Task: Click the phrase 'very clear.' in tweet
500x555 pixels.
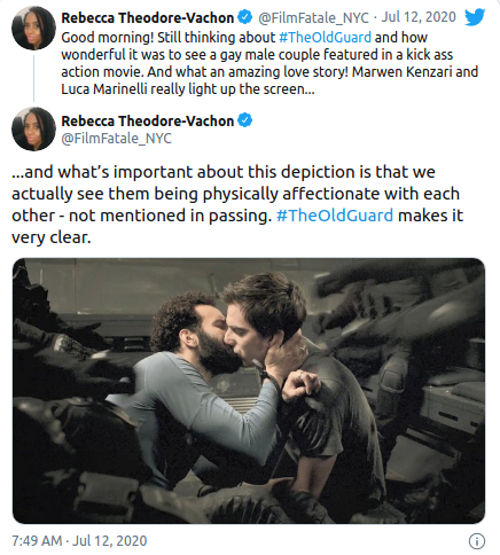Action: pyautogui.click(x=51, y=237)
